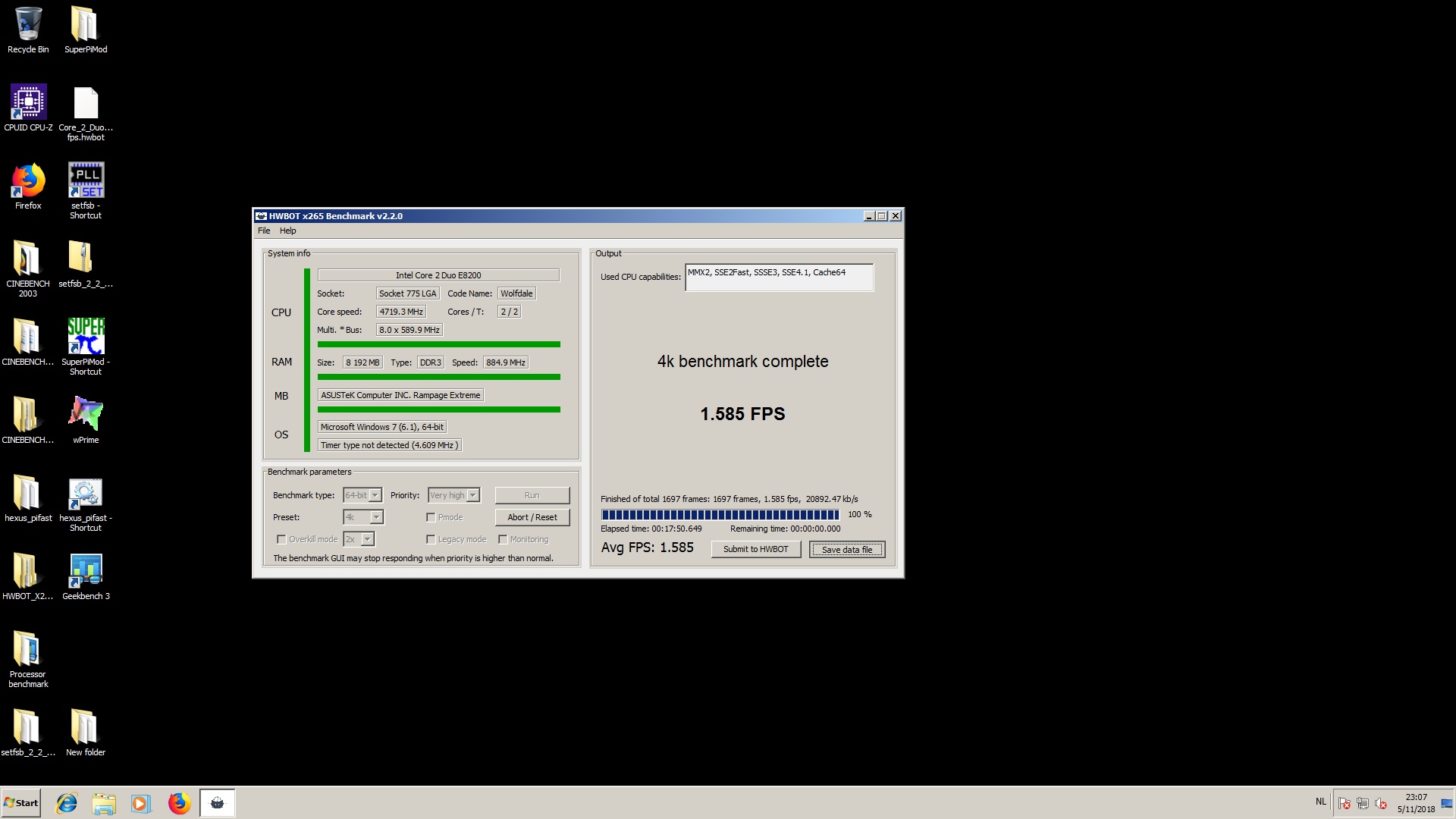Click the Intel Core 2 Duo E8200 field
Image resolution: width=1456 pixels, height=819 pixels.
[438, 276]
